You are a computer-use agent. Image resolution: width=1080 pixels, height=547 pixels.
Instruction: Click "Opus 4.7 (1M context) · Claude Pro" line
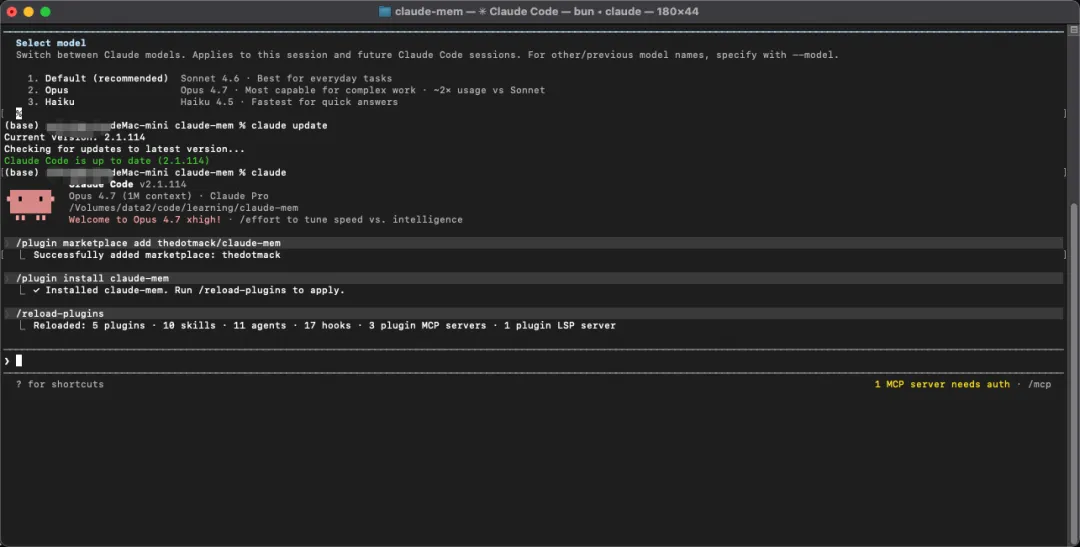169,196
